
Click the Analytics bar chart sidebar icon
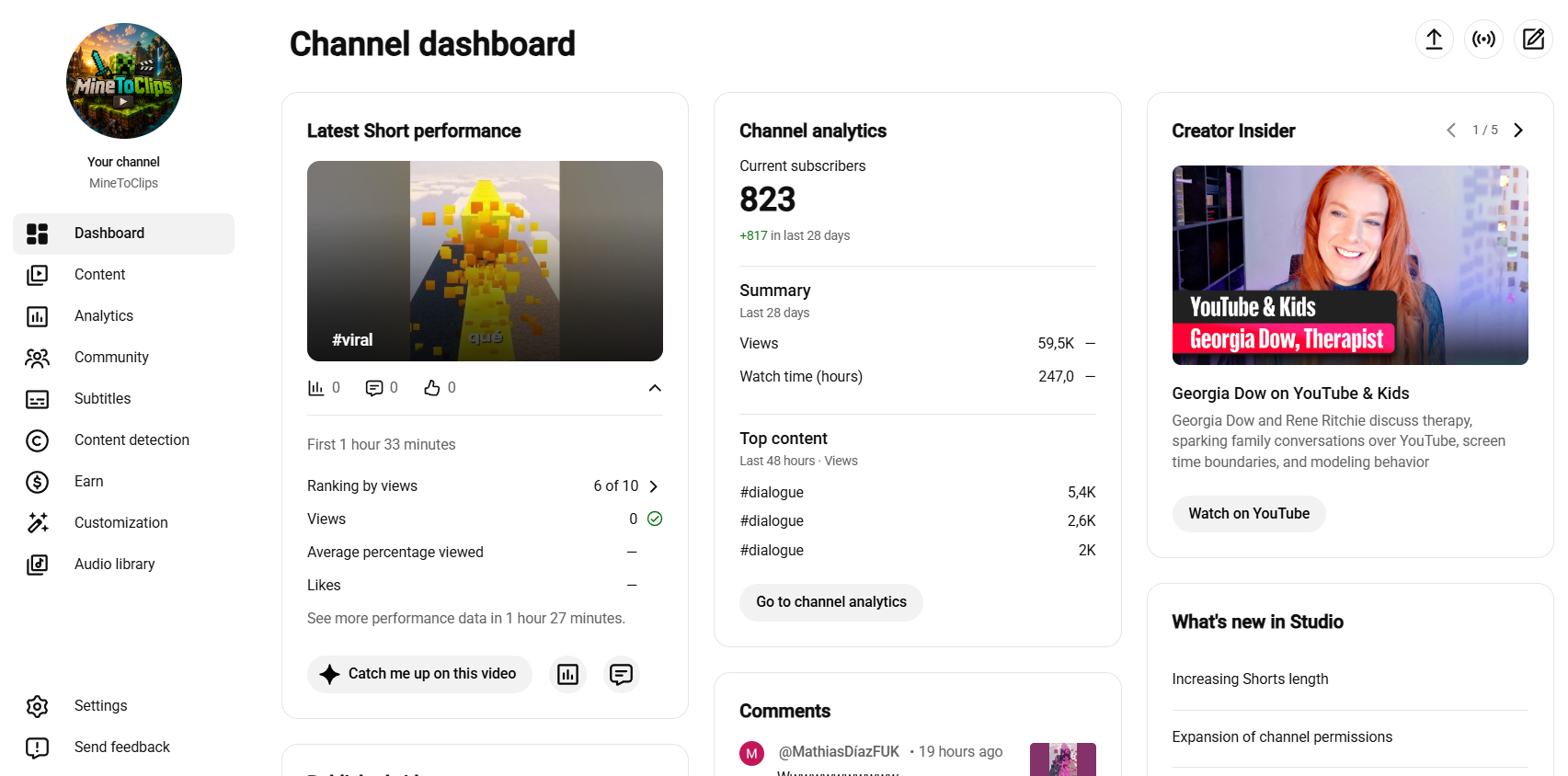click(37, 316)
